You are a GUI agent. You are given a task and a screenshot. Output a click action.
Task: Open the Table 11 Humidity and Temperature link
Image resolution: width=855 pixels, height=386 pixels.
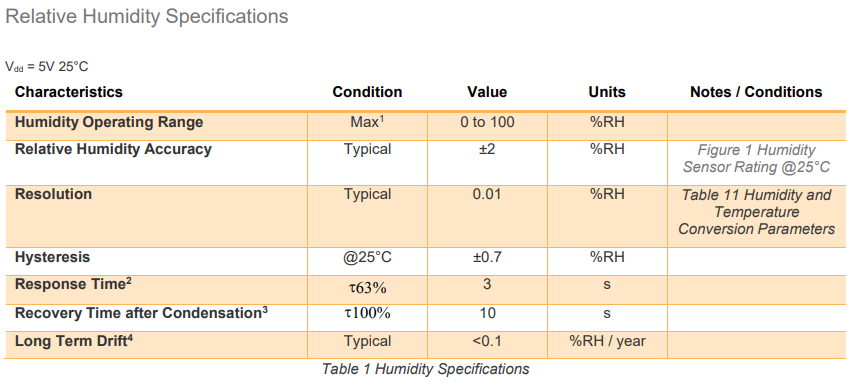[756, 212]
